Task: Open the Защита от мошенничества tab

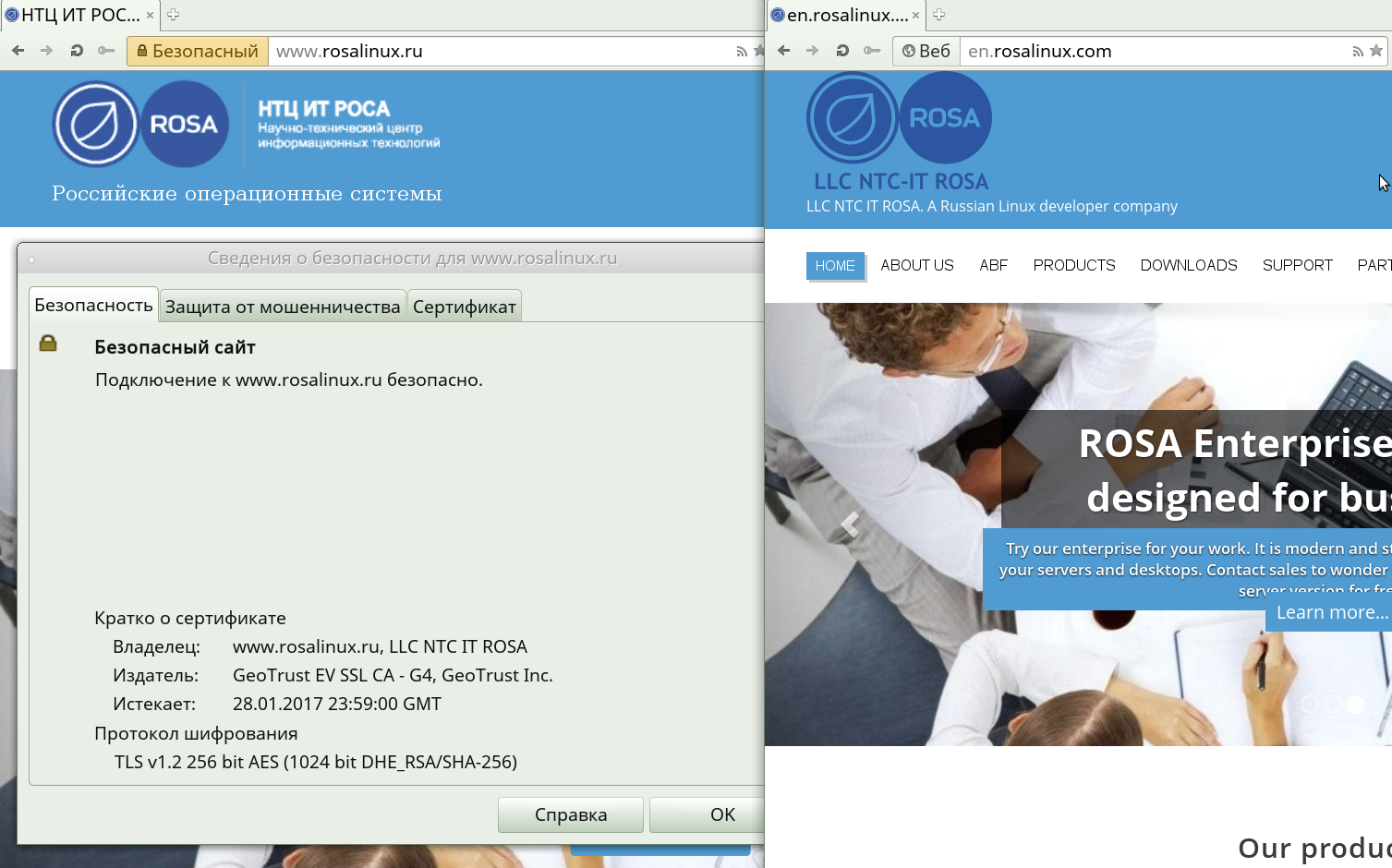Action: coord(283,307)
